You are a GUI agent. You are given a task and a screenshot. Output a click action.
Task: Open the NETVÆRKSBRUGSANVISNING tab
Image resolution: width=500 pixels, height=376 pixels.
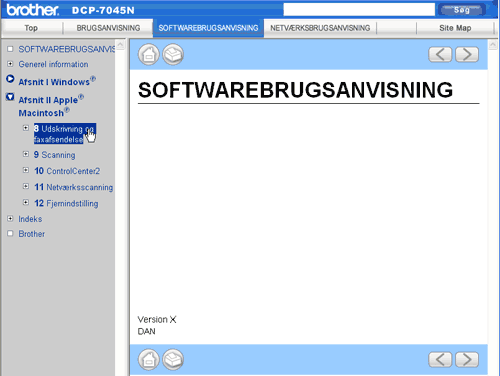320,28
